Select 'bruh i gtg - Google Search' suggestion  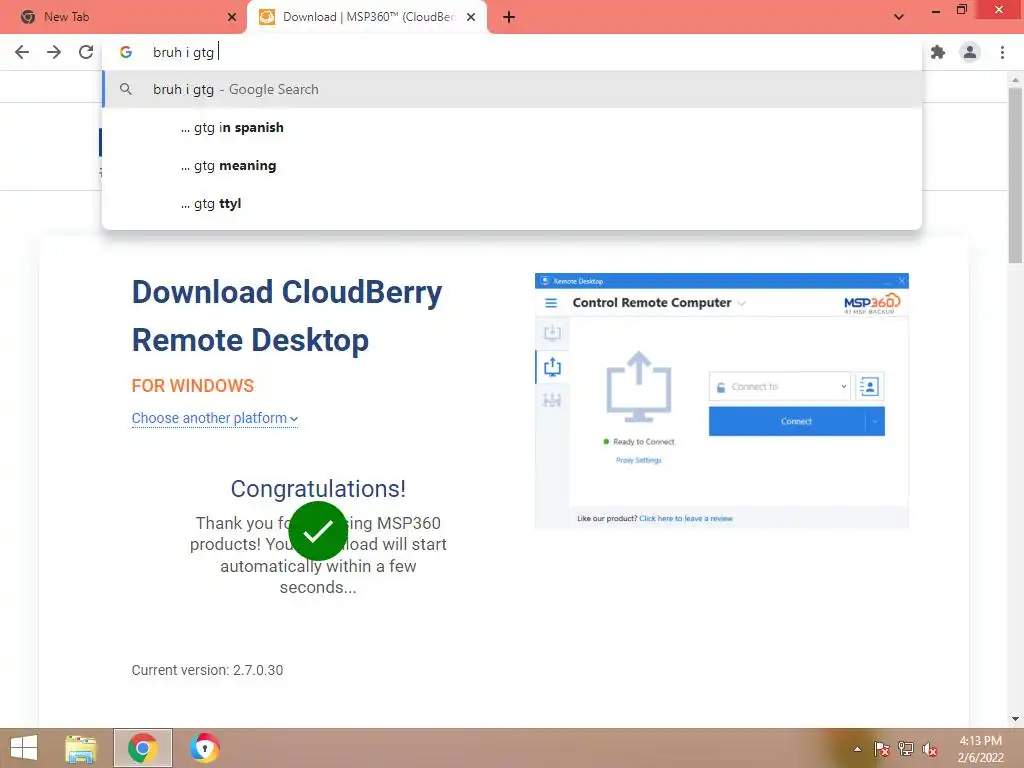[x=512, y=89]
